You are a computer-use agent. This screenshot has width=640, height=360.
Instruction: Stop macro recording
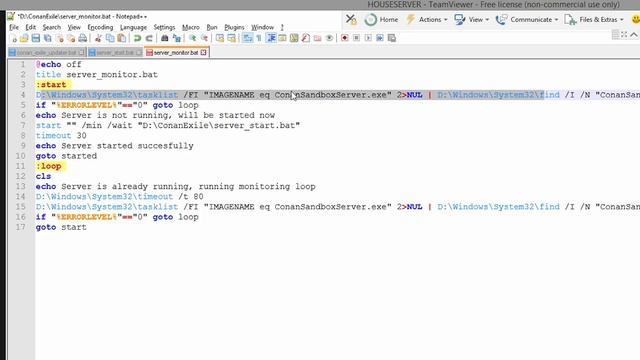pyautogui.click(x=356, y=38)
